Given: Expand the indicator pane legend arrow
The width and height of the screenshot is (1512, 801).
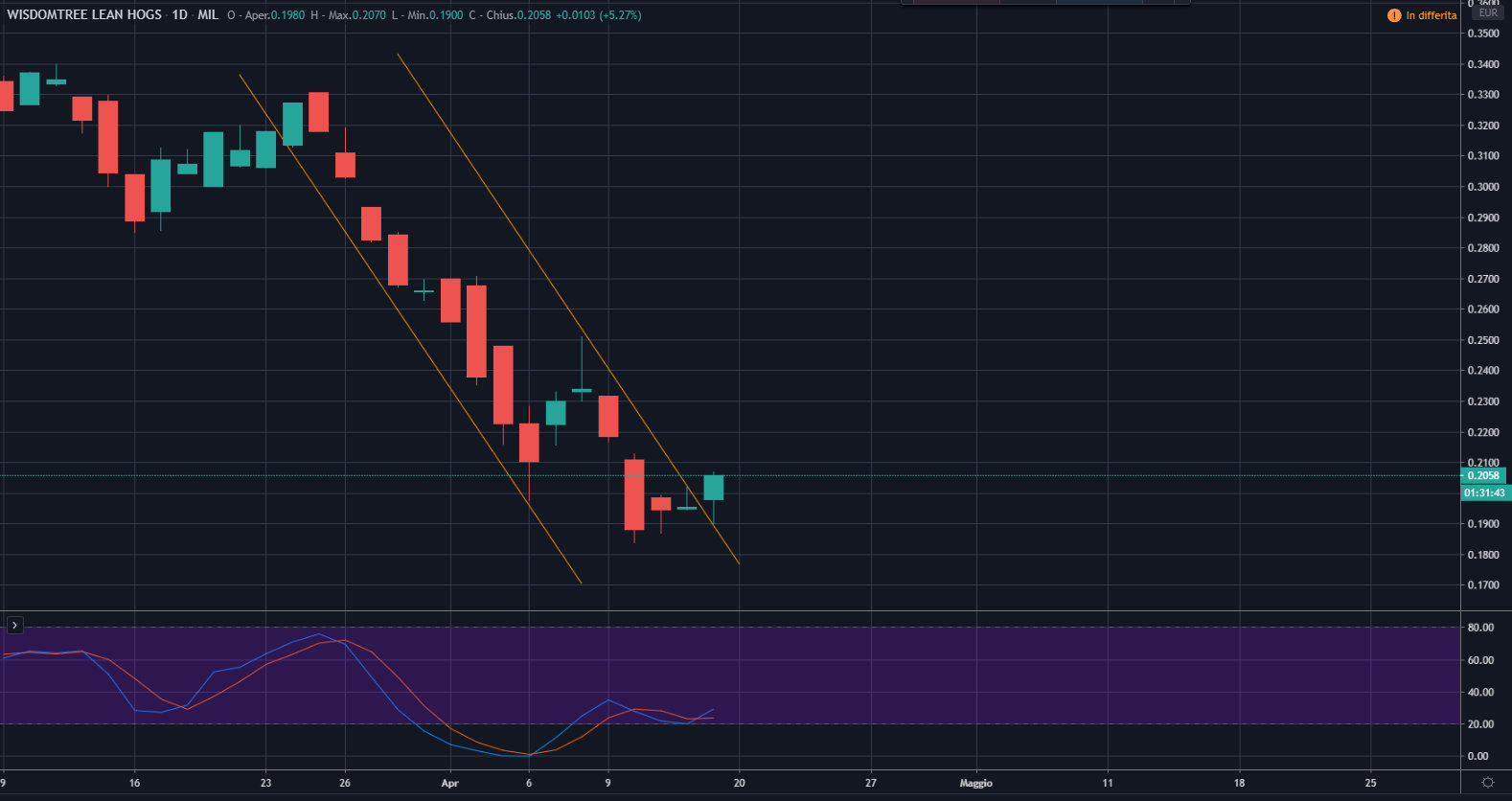Looking at the screenshot, I should tap(14, 626).
